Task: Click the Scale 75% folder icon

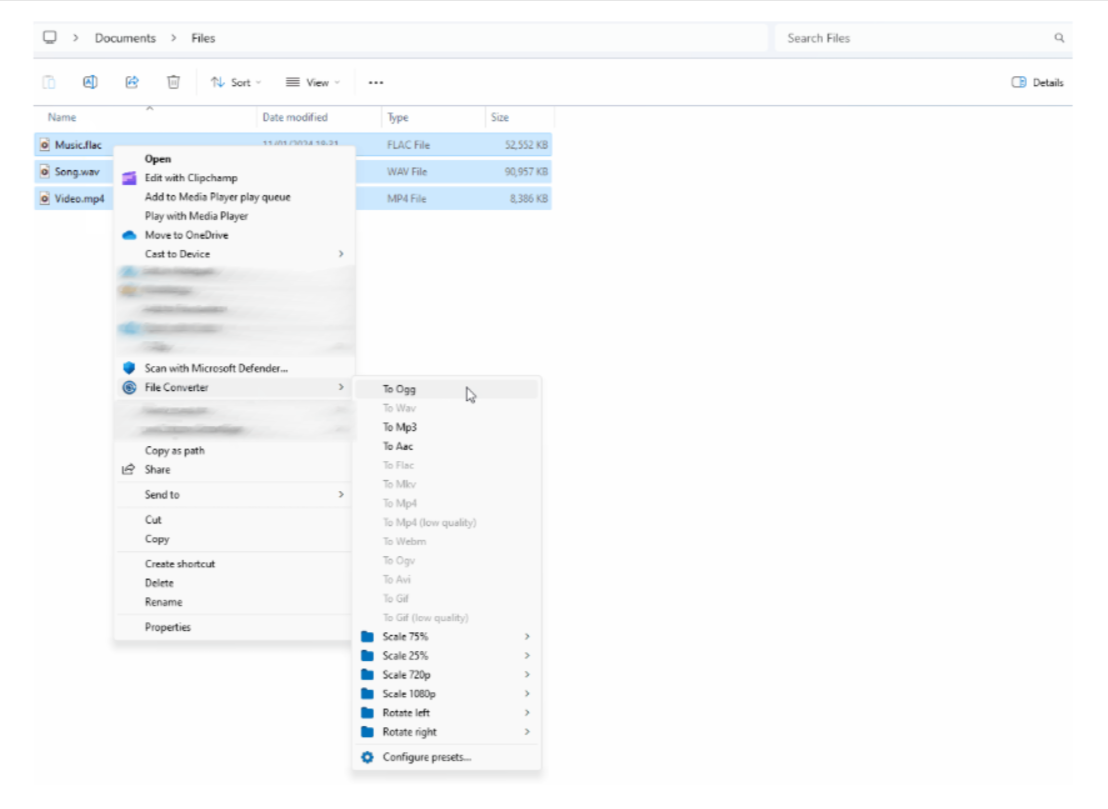Action: coord(367,637)
